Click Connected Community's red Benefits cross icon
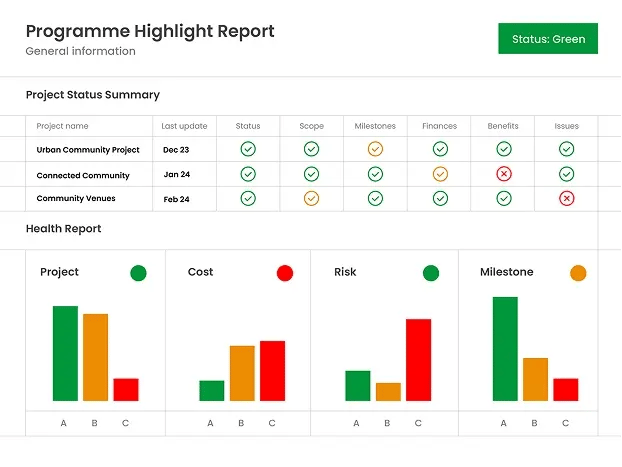The width and height of the screenshot is (622, 467). click(x=503, y=174)
